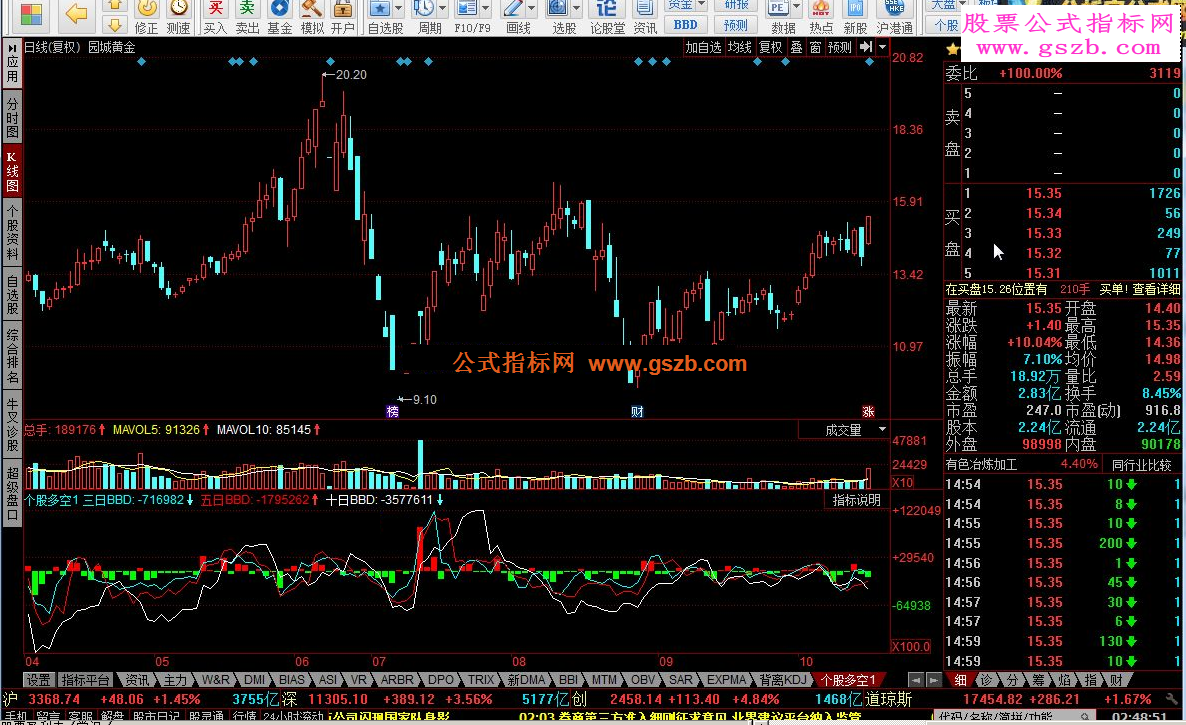Open the 指标平台 indicator platform button

(x=85, y=680)
